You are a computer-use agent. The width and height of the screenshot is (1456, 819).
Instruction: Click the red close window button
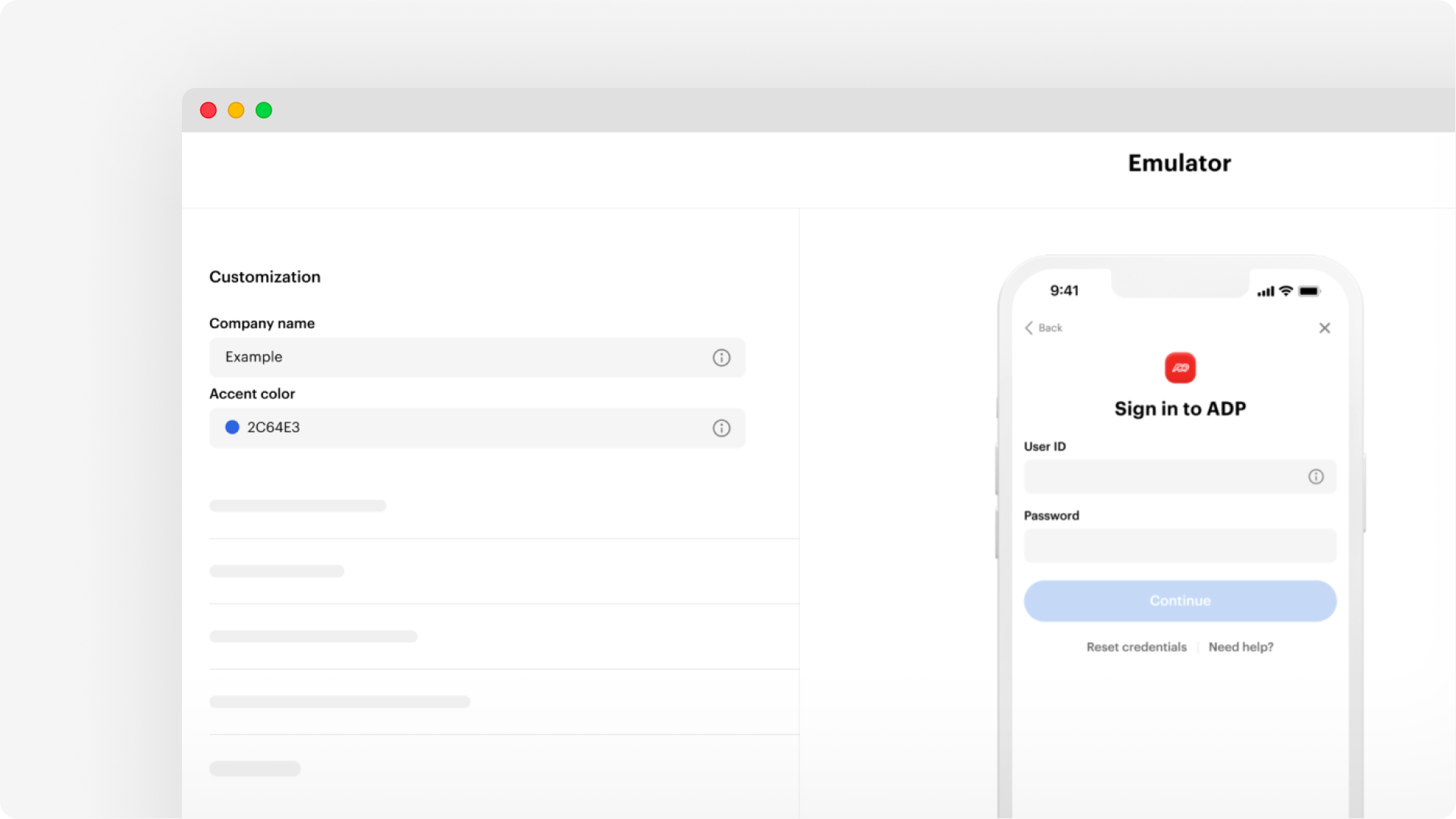[209, 111]
